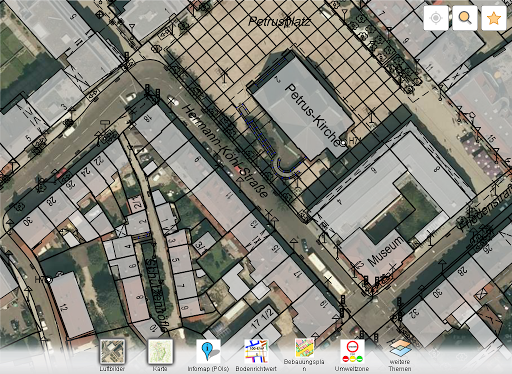Select the H7 marker beside Petrus-Kirche

(x=349, y=141)
